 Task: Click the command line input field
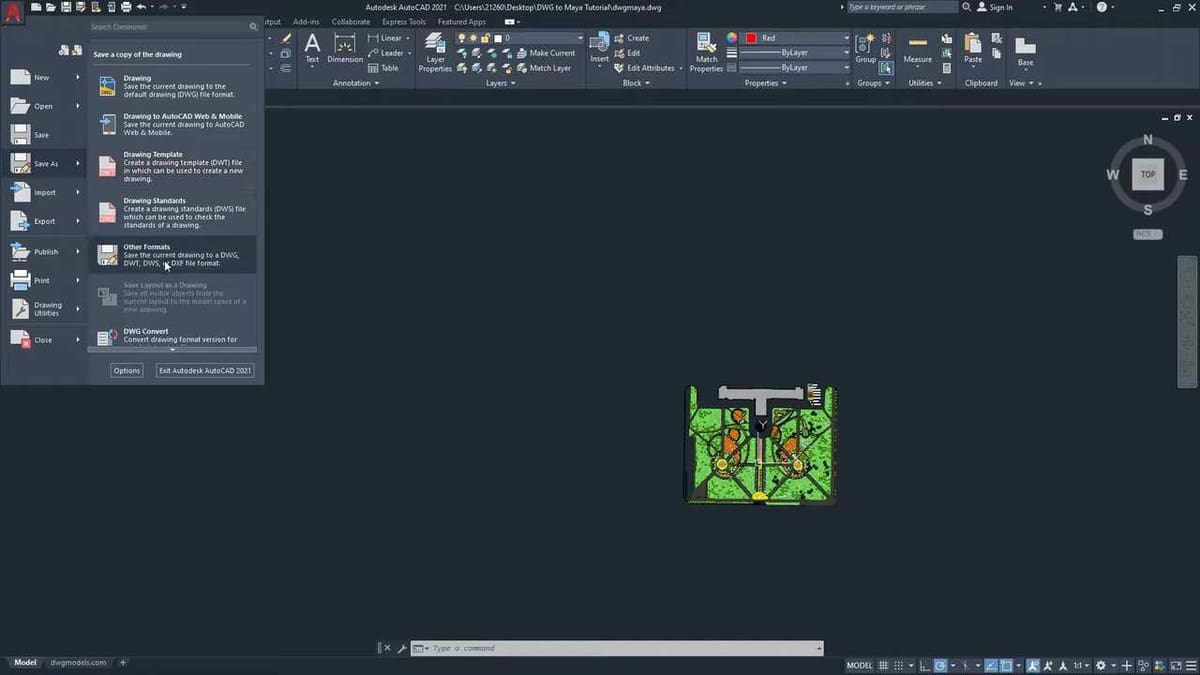tap(617, 648)
